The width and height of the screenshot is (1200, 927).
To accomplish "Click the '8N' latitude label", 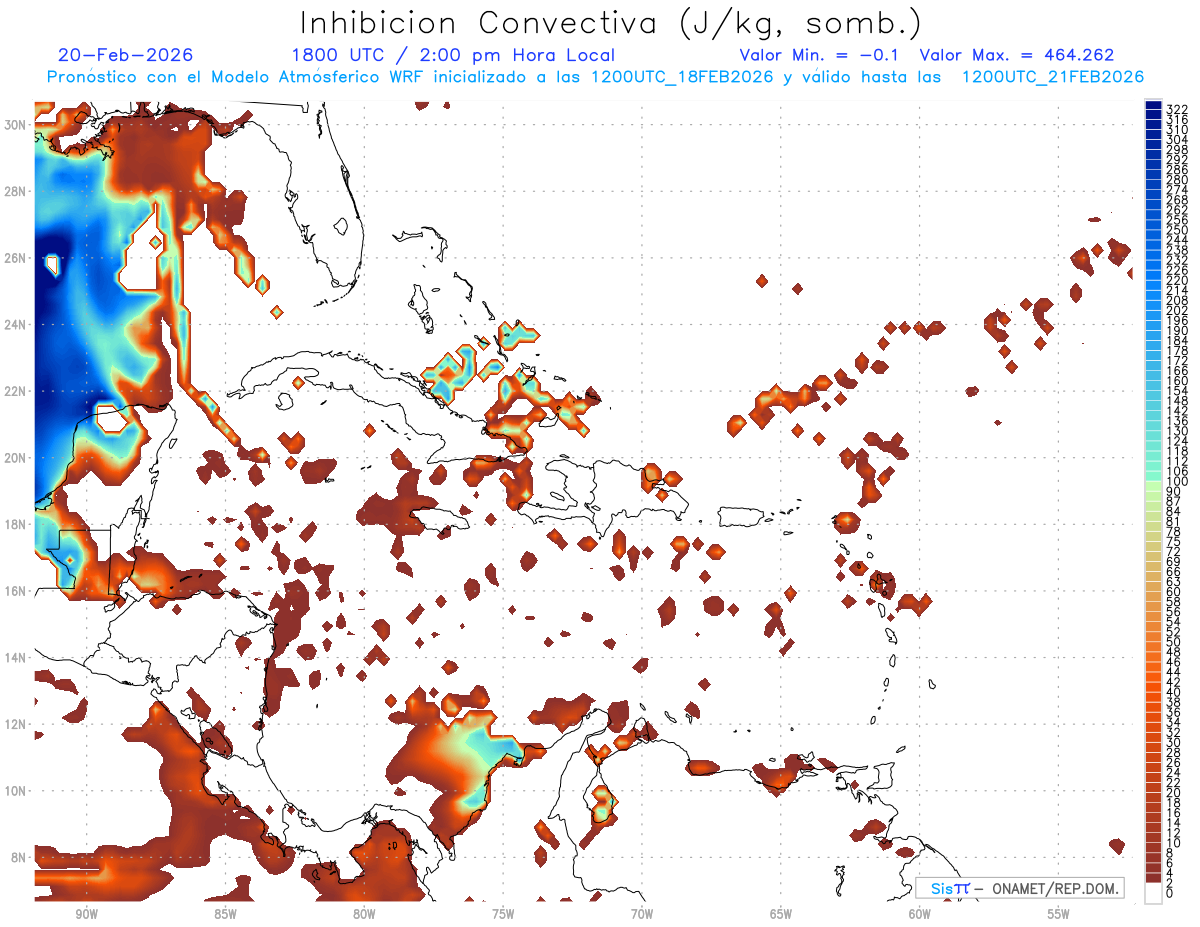I will pos(19,858).
